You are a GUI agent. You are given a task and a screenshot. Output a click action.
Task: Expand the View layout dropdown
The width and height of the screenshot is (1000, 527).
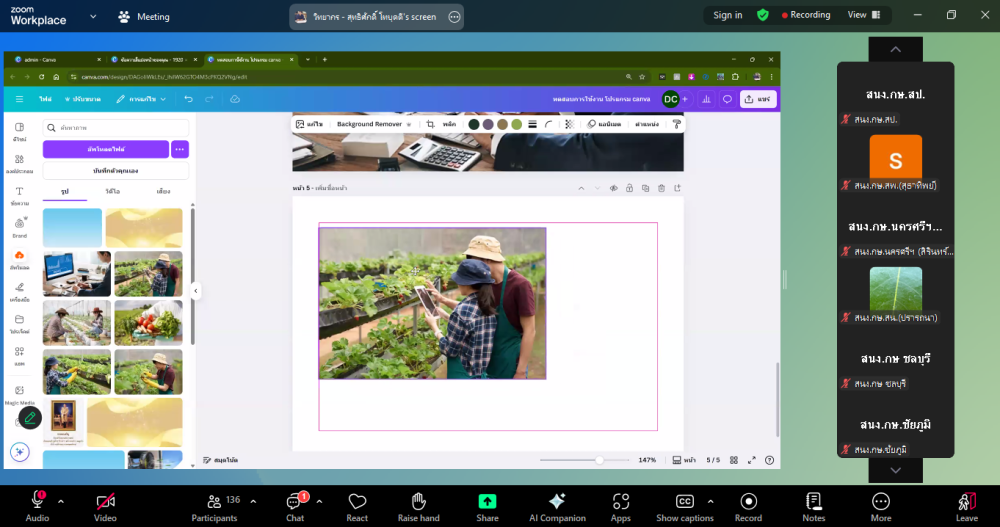862,15
